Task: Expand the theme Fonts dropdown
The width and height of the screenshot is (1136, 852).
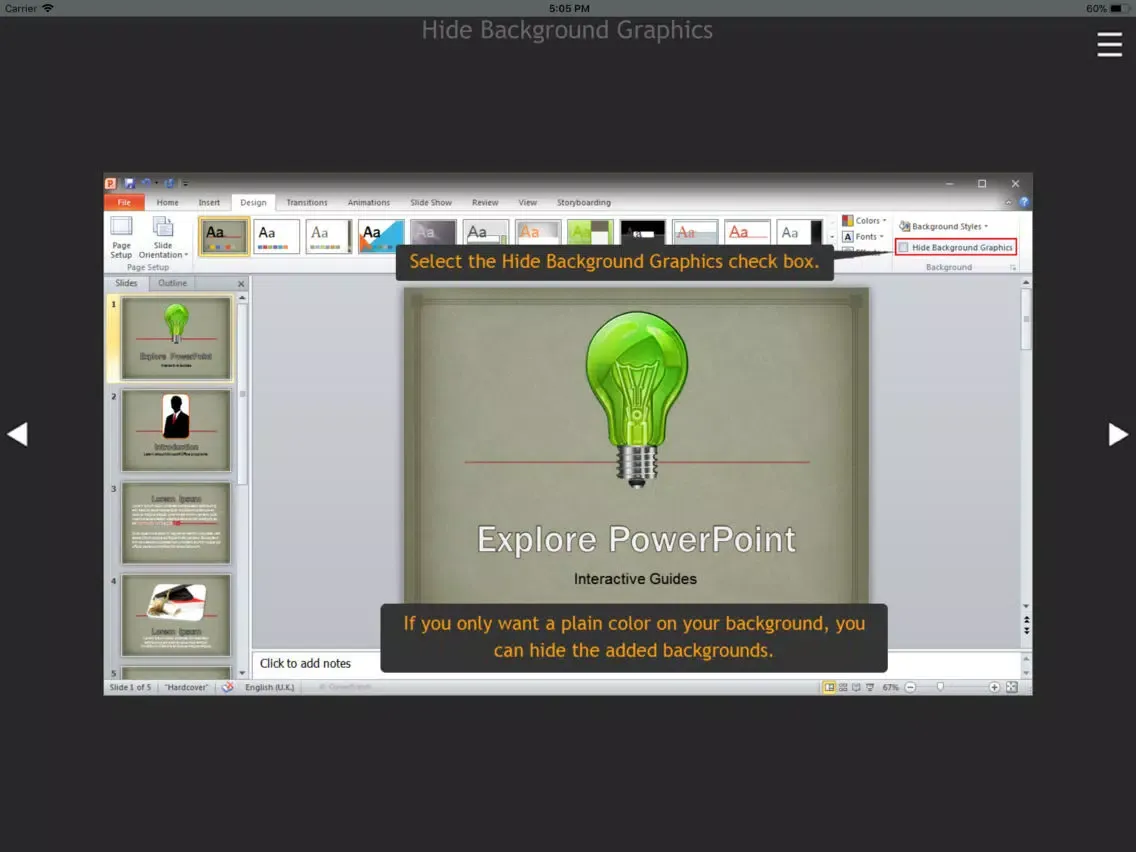Action: (863, 236)
